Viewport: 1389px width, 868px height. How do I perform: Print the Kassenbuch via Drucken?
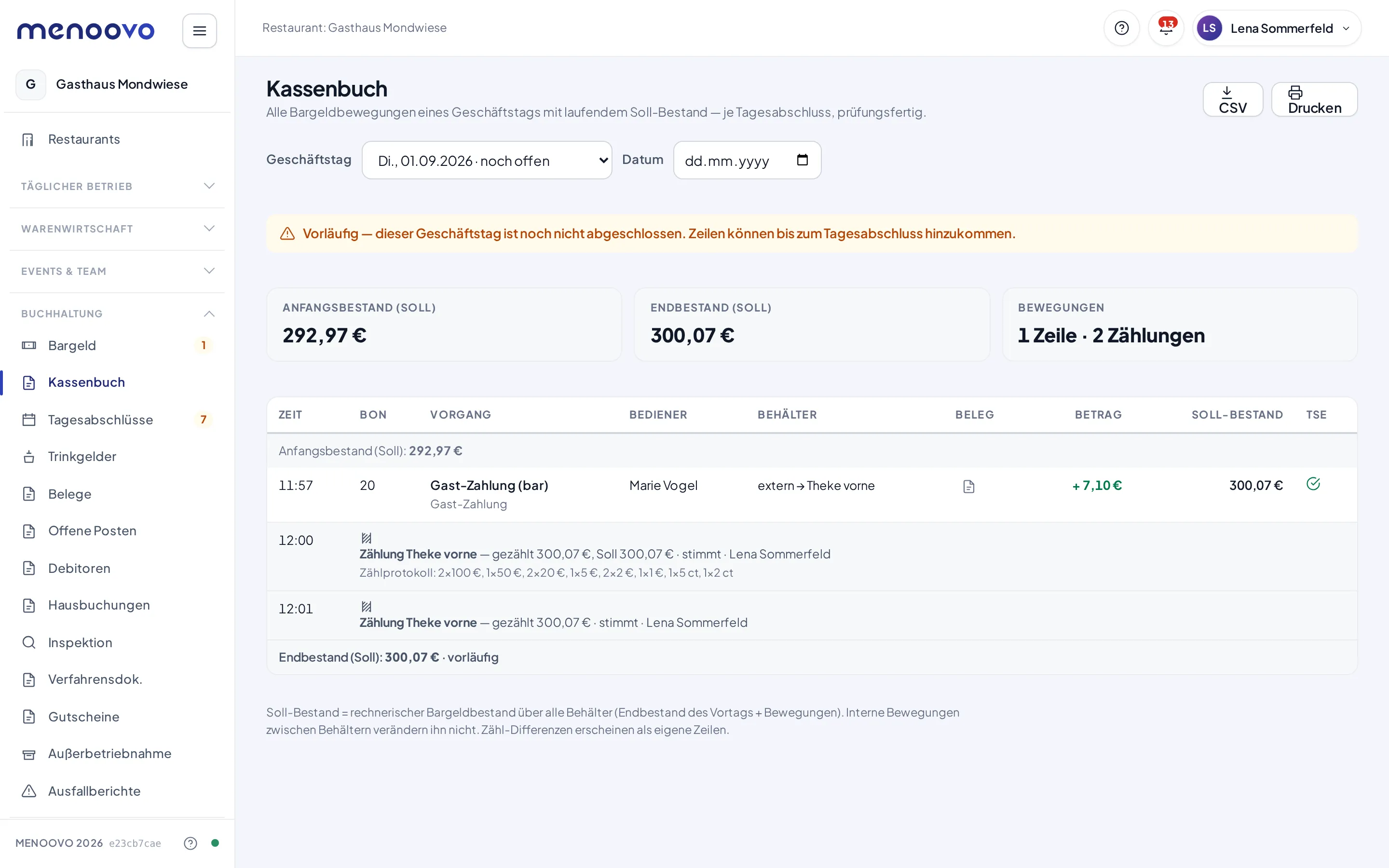[1314, 99]
